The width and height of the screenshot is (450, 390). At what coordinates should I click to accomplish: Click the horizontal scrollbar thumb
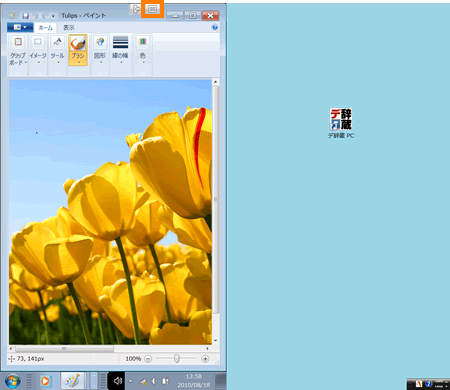point(64,349)
